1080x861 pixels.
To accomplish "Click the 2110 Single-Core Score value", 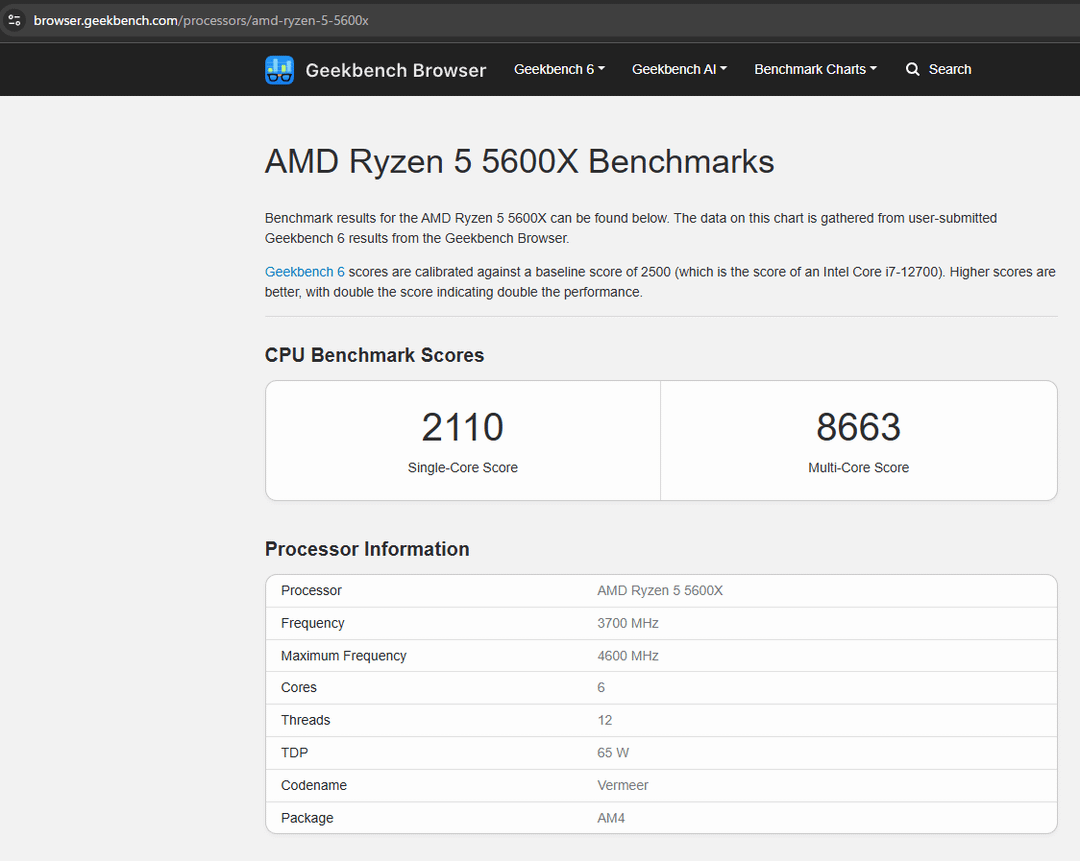I will [x=462, y=428].
